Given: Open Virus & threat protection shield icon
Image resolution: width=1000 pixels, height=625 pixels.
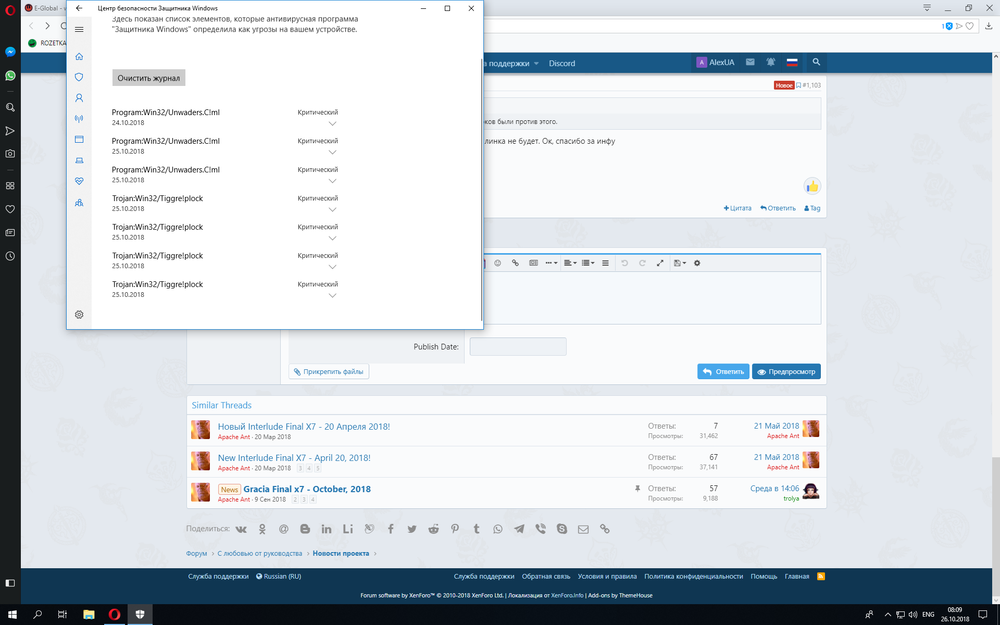Looking at the screenshot, I should click(79, 77).
